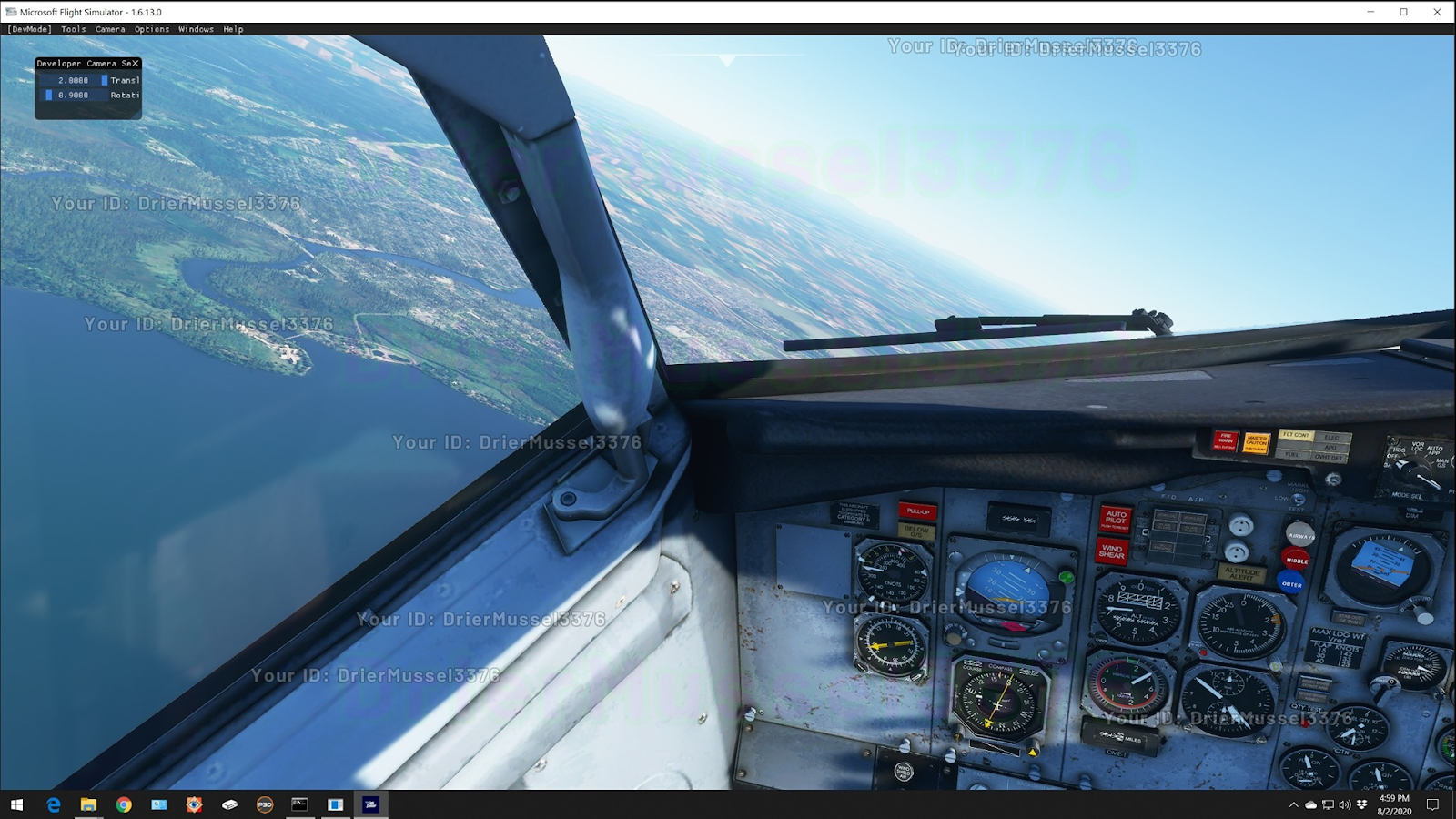Open the Dropbox tray icon

click(x=1362, y=804)
